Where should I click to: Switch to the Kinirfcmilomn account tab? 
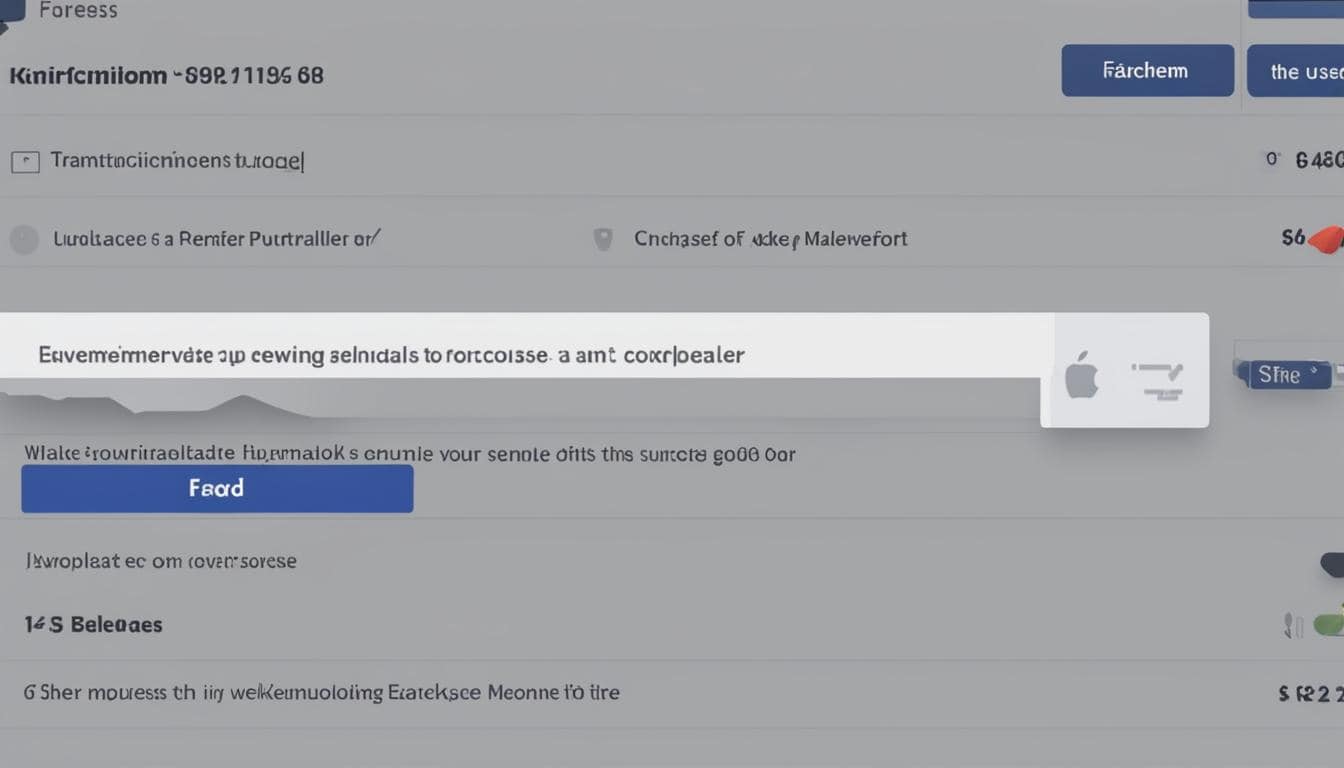[165, 75]
